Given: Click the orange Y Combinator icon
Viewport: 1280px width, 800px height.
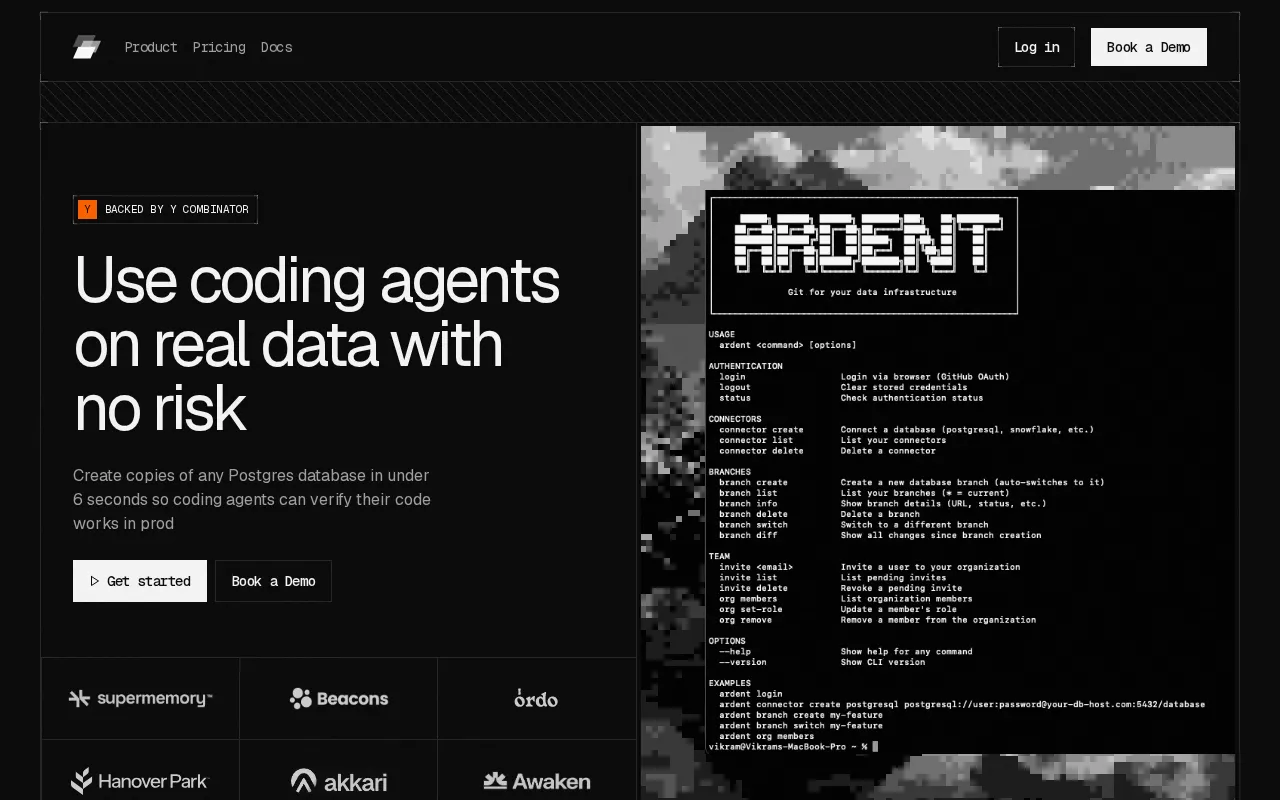Looking at the screenshot, I should tap(88, 209).
